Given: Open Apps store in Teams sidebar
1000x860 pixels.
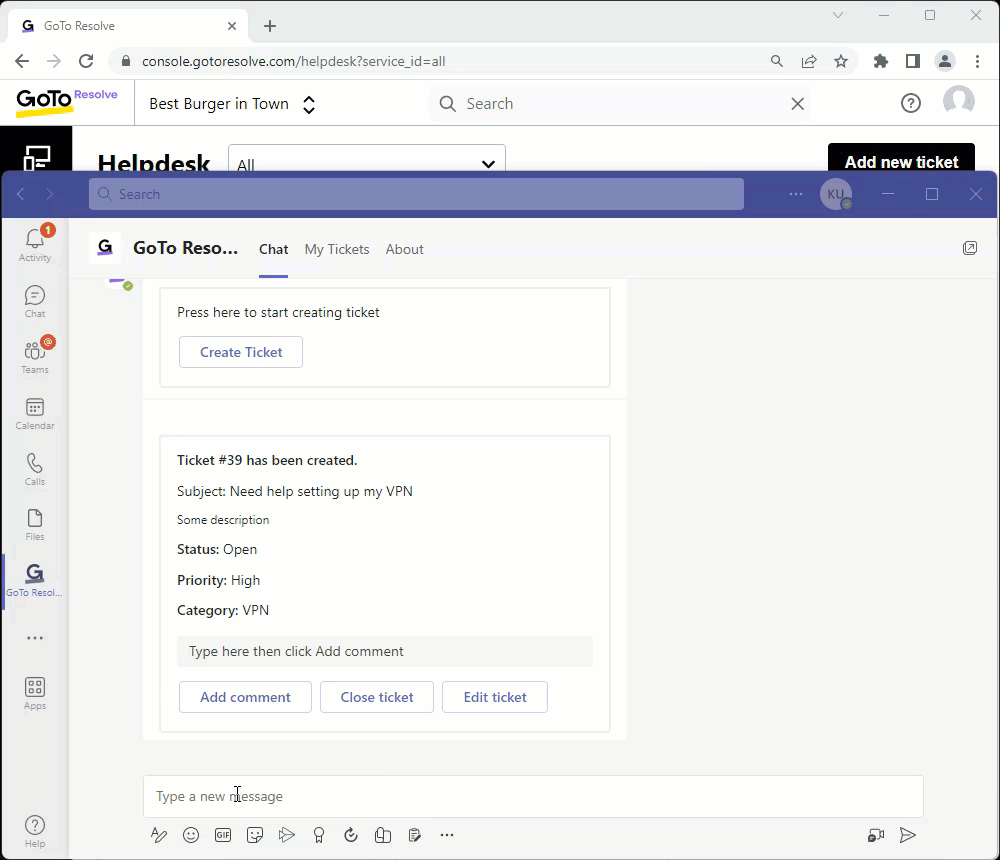Looking at the screenshot, I should point(35,693).
